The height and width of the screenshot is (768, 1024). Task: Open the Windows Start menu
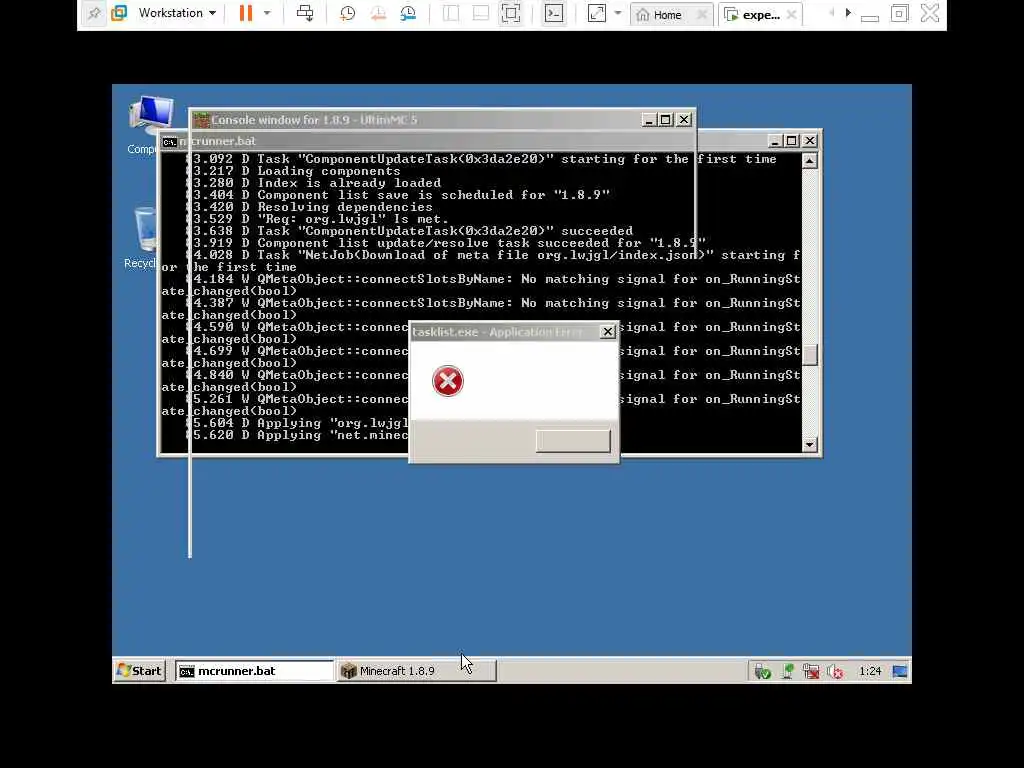click(139, 671)
